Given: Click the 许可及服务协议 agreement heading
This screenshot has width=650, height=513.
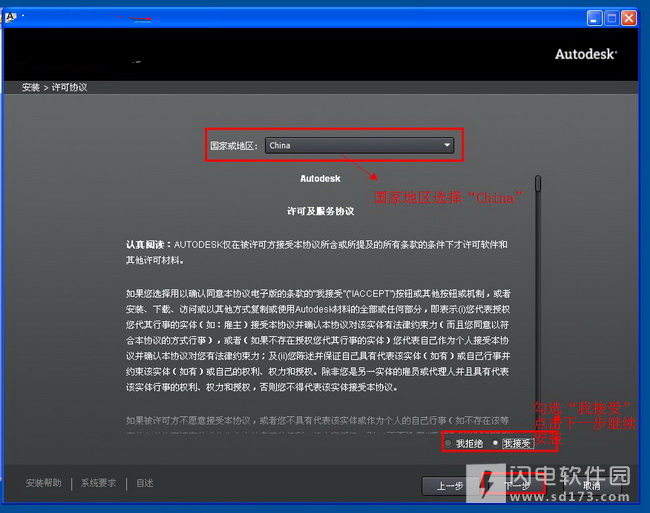Looking at the screenshot, I should pos(320,211).
